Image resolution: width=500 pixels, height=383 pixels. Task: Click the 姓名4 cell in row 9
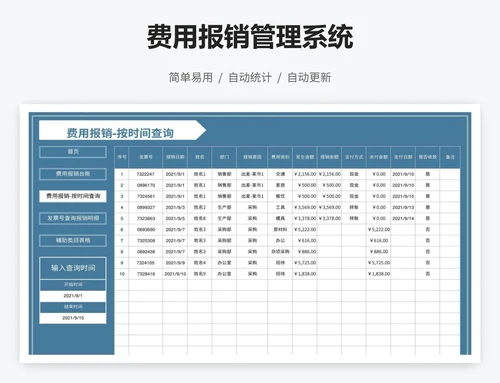click(x=200, y=263)
